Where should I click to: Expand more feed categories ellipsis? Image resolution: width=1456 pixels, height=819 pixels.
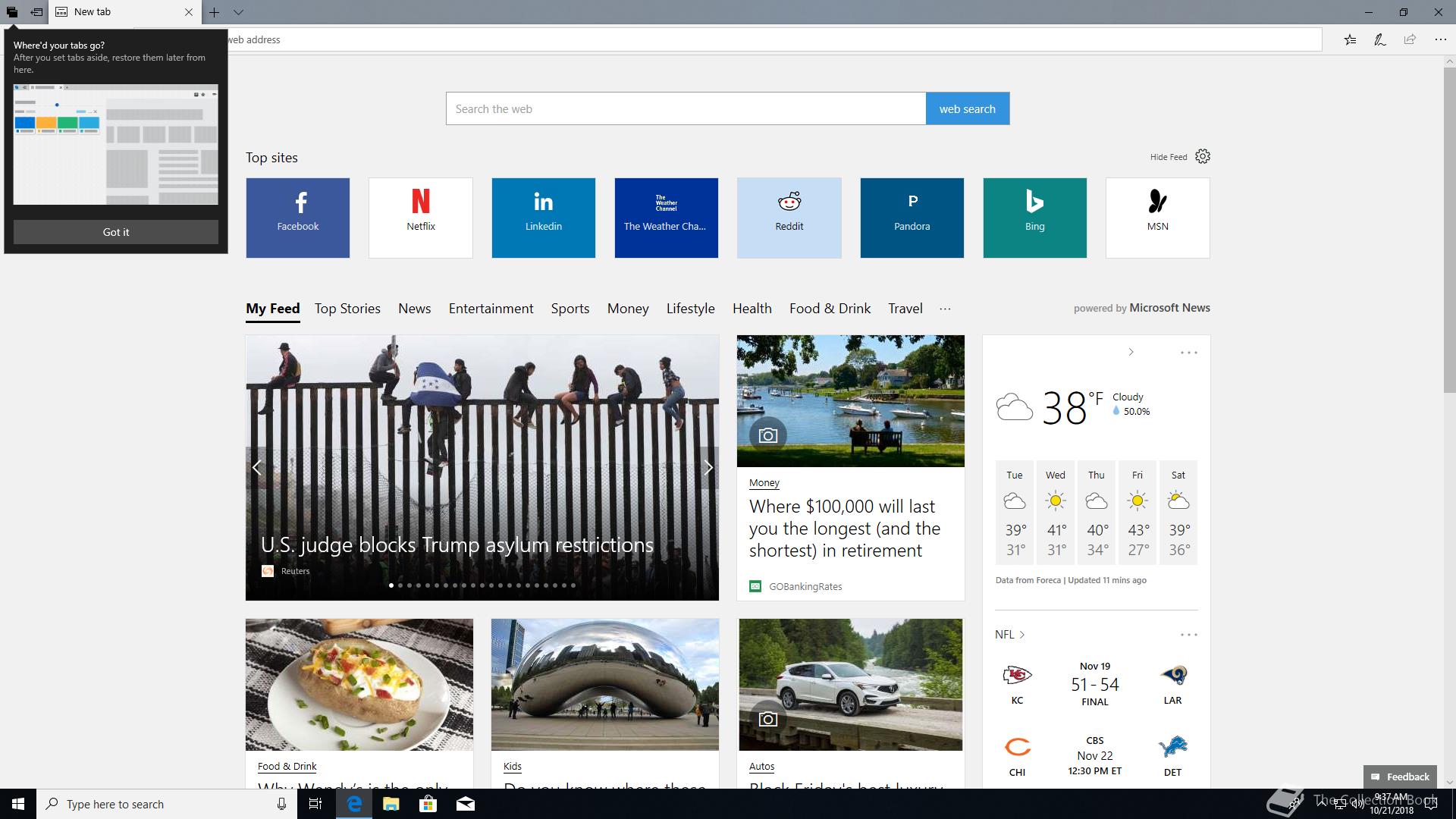coord(945,309)
